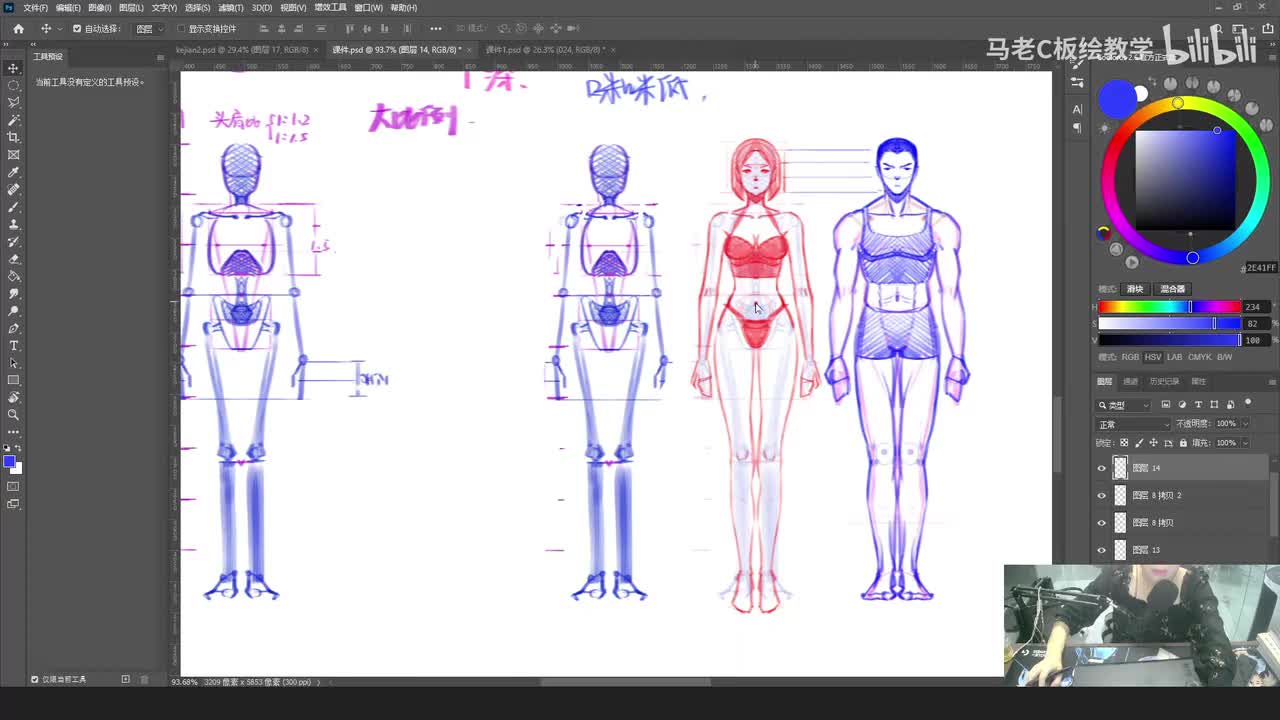1280x720 pixels.
Task: Filter layers by type (T) icon
Action: tap(1198, 405)
